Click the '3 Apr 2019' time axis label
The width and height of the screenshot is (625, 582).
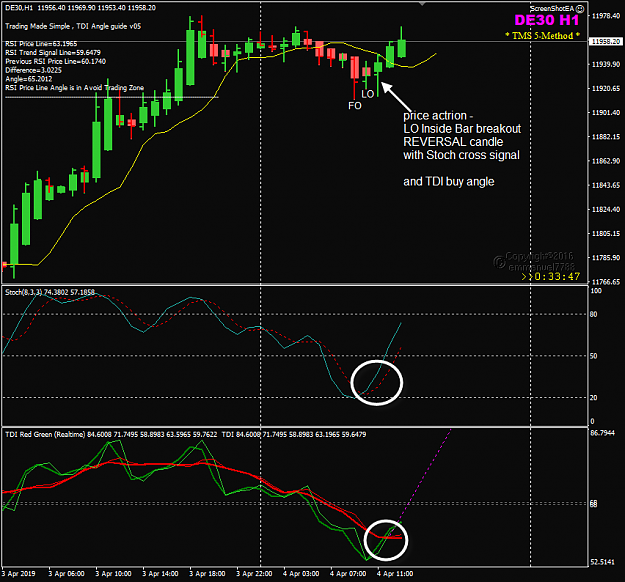point(18,574)
